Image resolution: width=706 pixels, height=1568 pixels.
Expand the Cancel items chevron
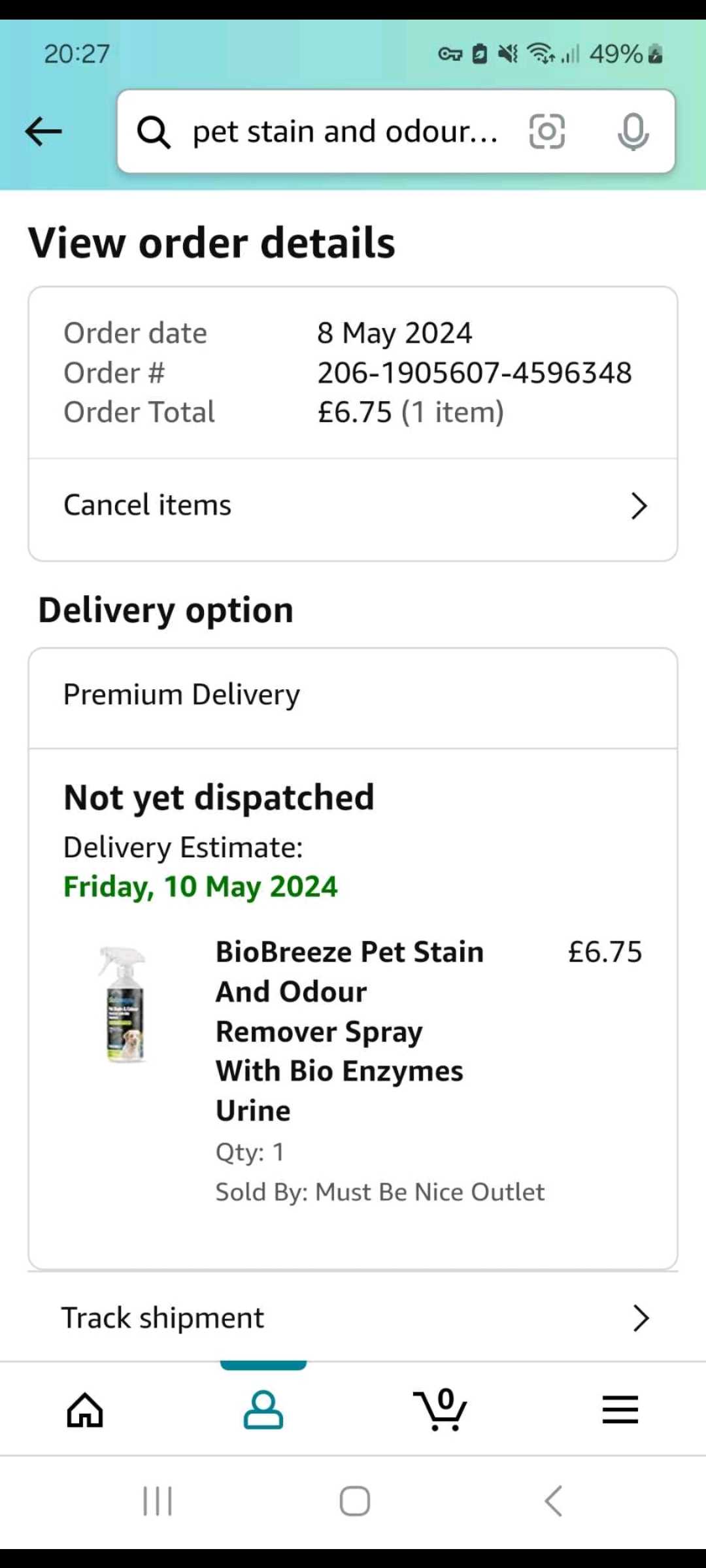[x=639, y=506]
